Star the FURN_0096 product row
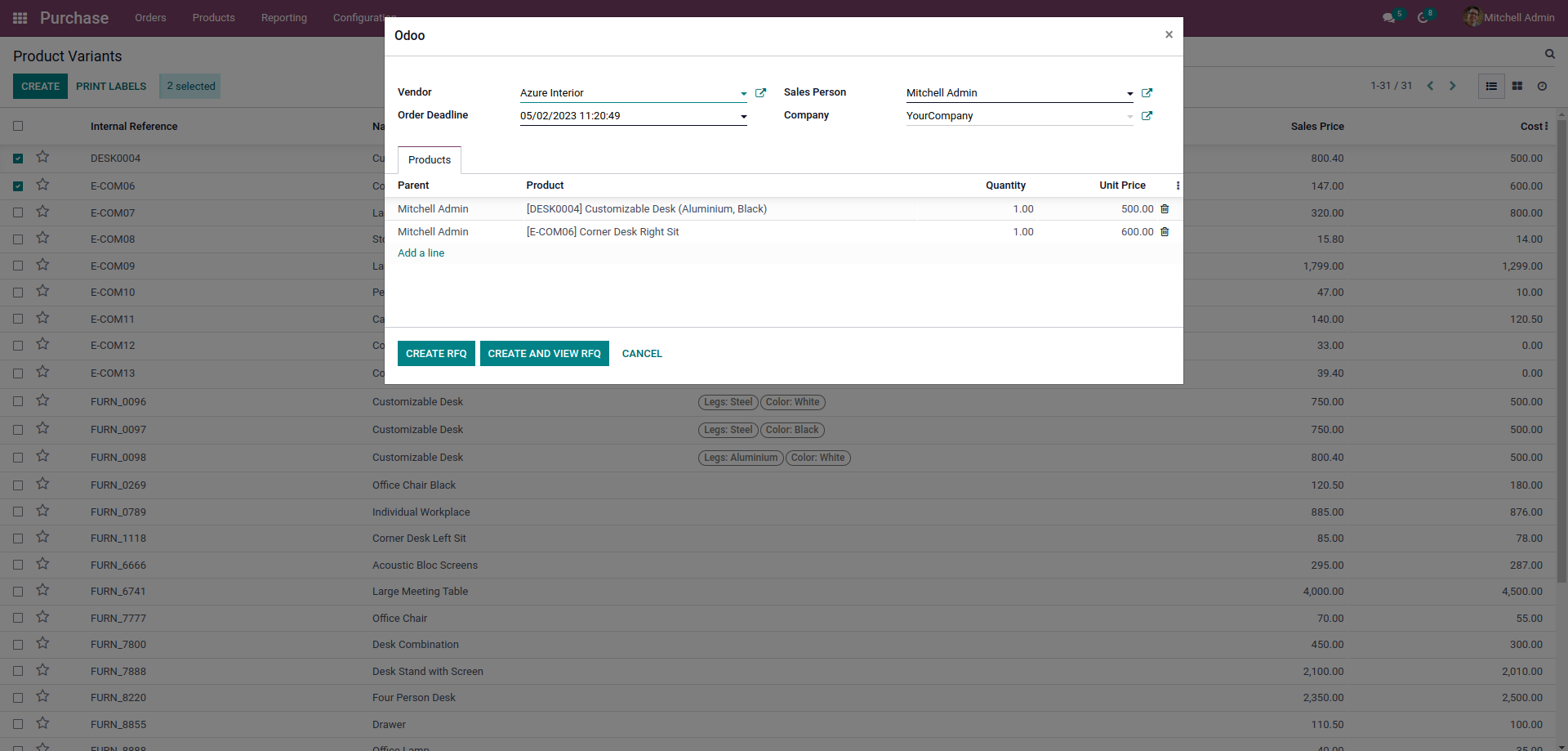Image resolution: width=1568 pixels, height=751 pixels. pyautogui.click(x=43, y=400)
